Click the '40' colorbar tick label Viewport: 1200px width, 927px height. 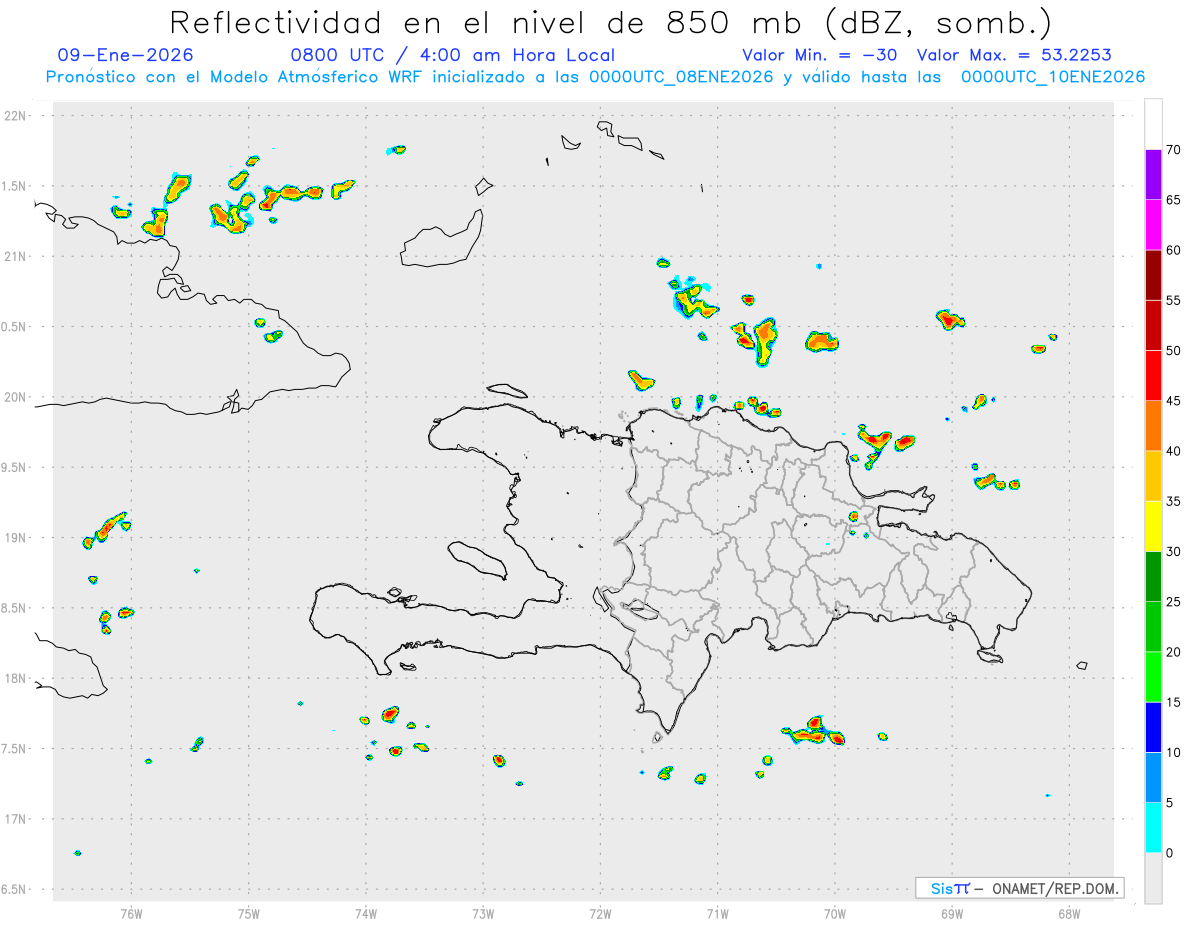click(x=1173, y=451)
